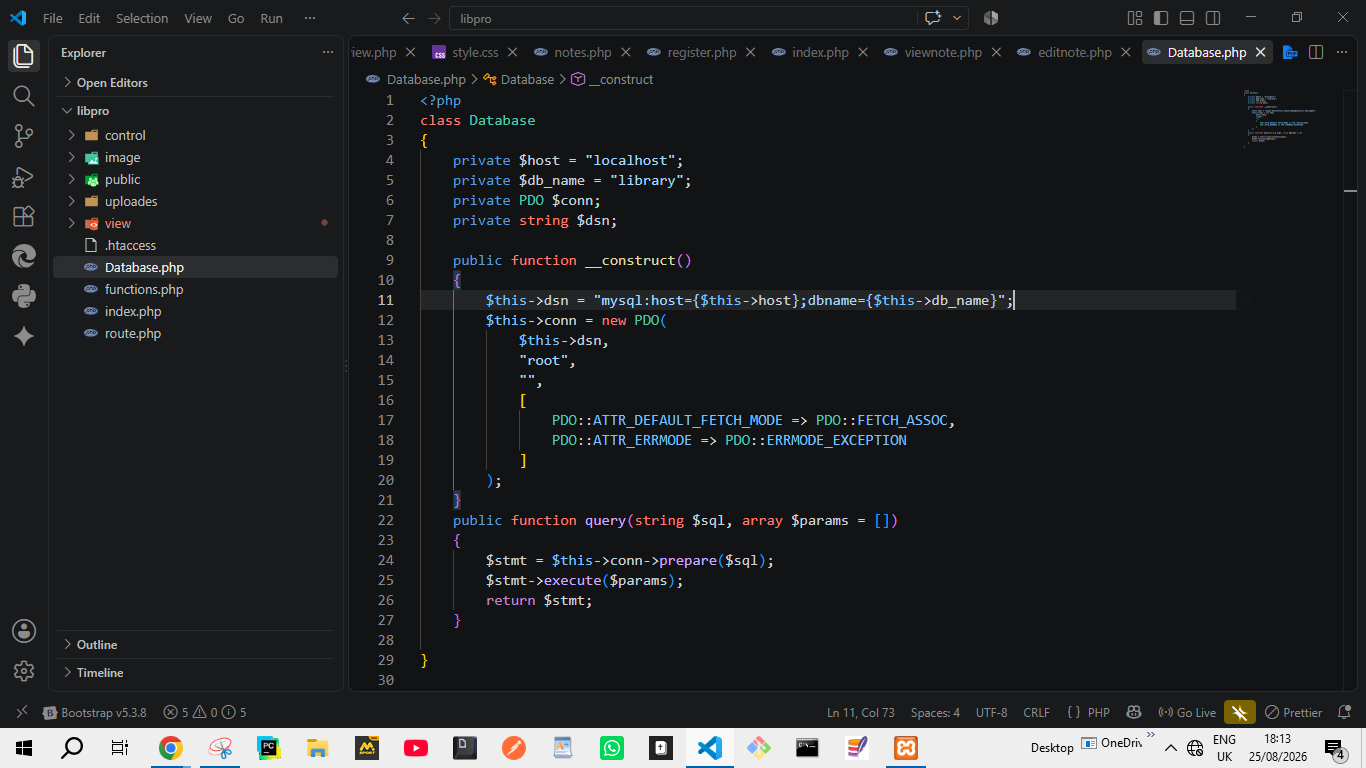Click the Prettier status bar item
Screen dimensions: 1366x768
[x=1293, y=713]
